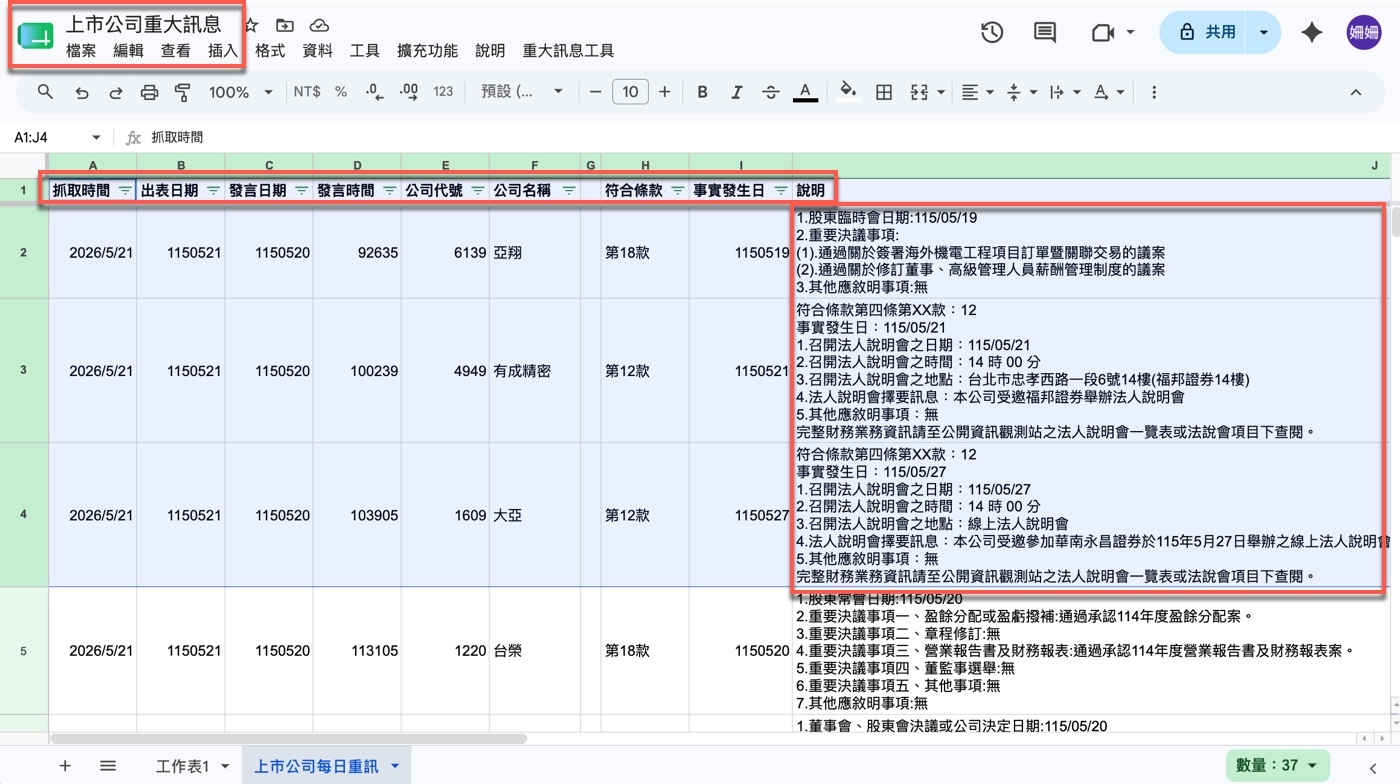Open the 編輯 menu
Image resolution: width=1400 pixels, height=784 pixels.
[x=128, y=50]
